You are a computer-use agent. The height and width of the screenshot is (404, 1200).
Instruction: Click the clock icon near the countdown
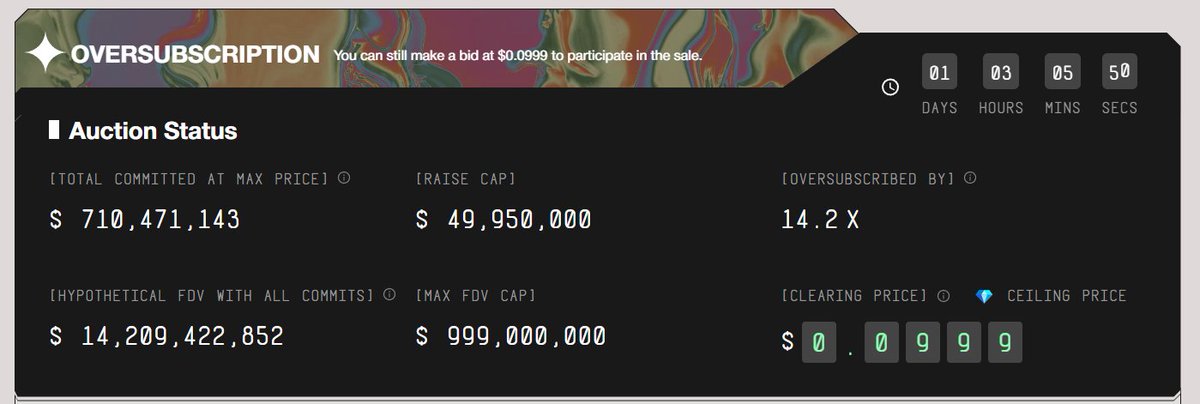[890, 87]
